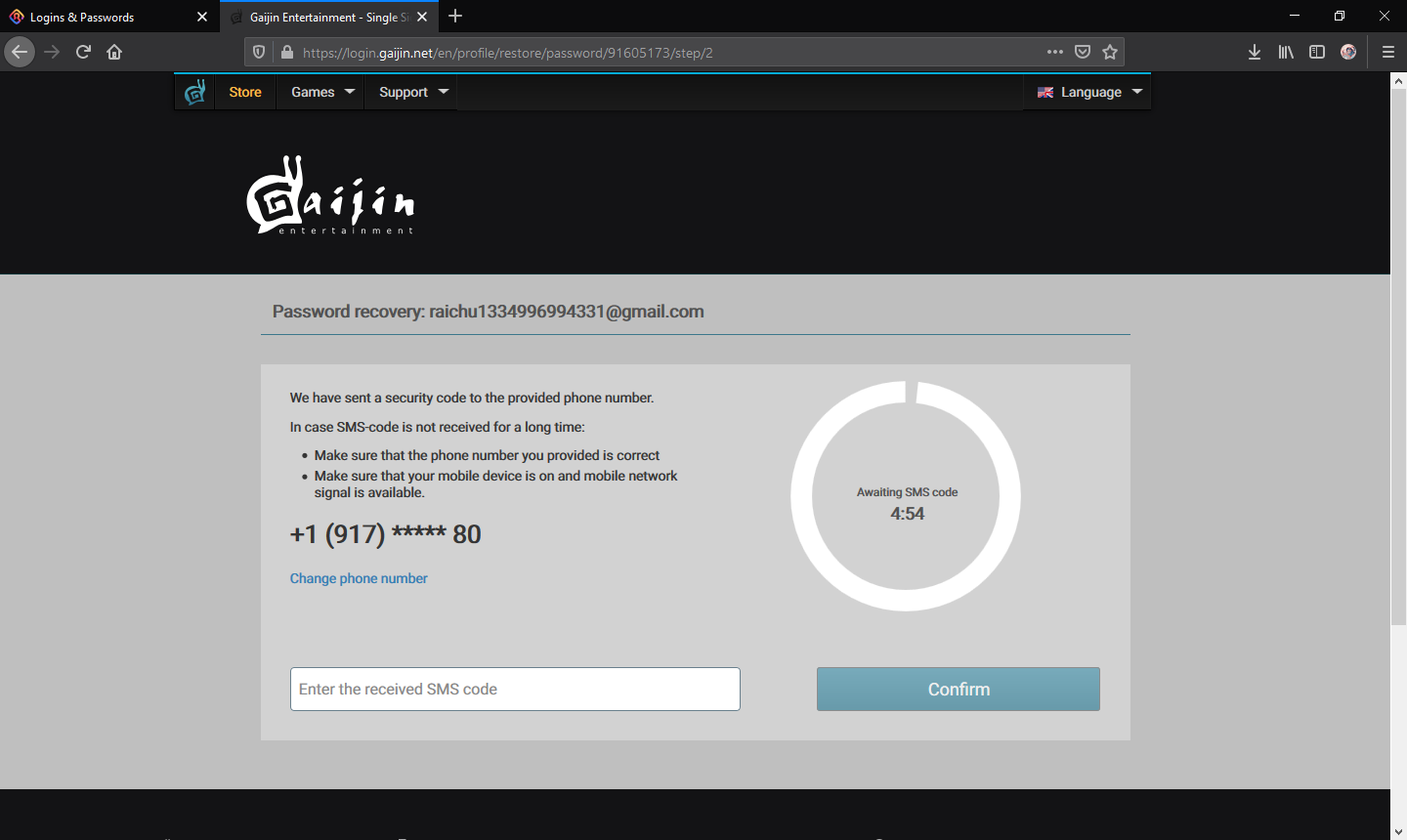Open the Firefox hamburger menu
This screenshot has width=1407, height=840.
(x=1387, y=52)
